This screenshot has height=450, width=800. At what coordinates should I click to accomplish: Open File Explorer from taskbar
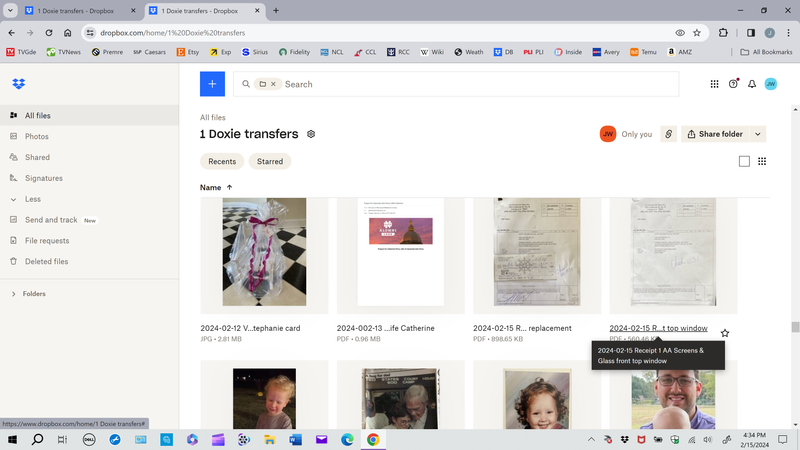pos(269,439)
